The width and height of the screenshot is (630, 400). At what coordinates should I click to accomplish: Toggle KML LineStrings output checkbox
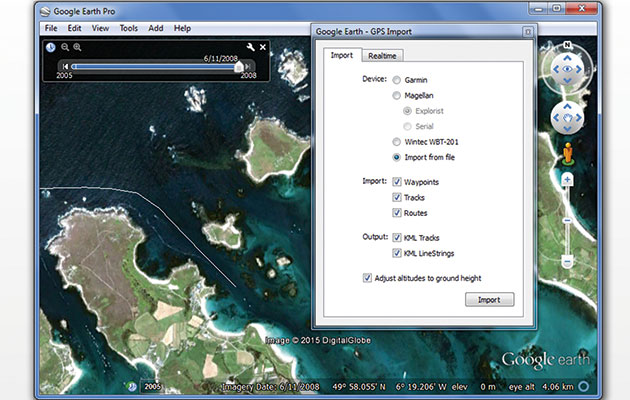397,253
